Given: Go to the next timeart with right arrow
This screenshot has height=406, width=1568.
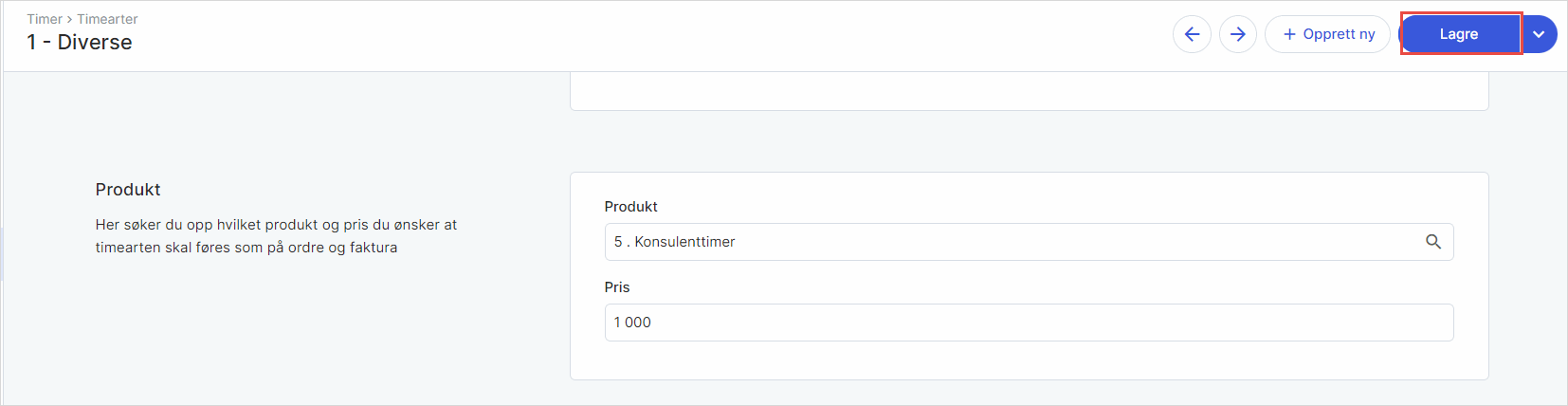Looking at the screenshot, I should click(x=1237, y=34).
